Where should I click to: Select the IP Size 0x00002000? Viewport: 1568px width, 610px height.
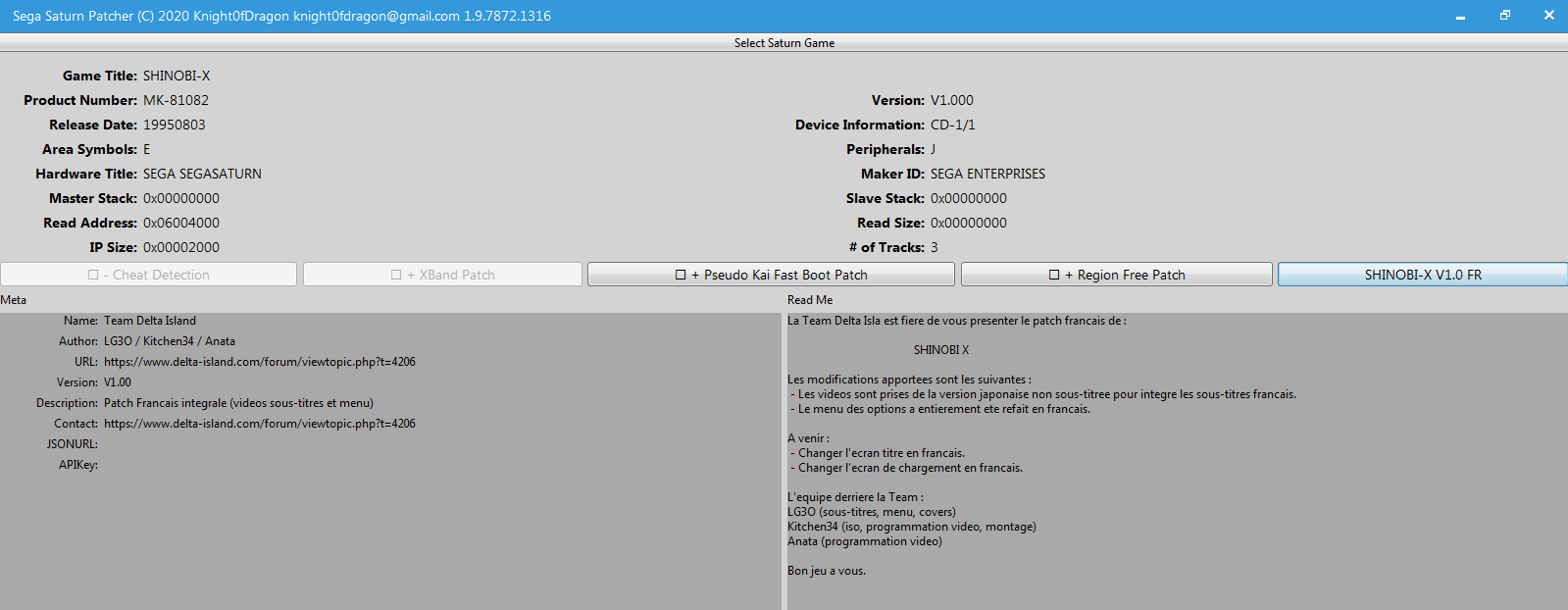click(x=181, y=247)
